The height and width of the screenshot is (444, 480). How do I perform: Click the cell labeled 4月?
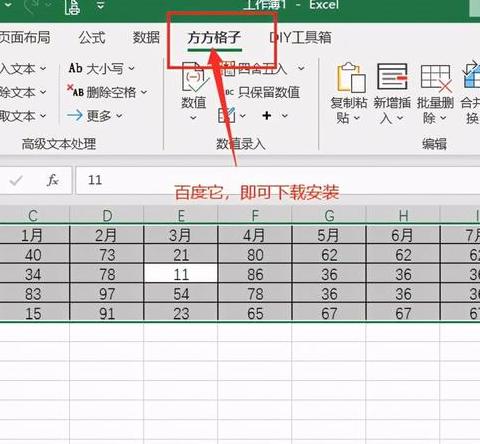255,235
